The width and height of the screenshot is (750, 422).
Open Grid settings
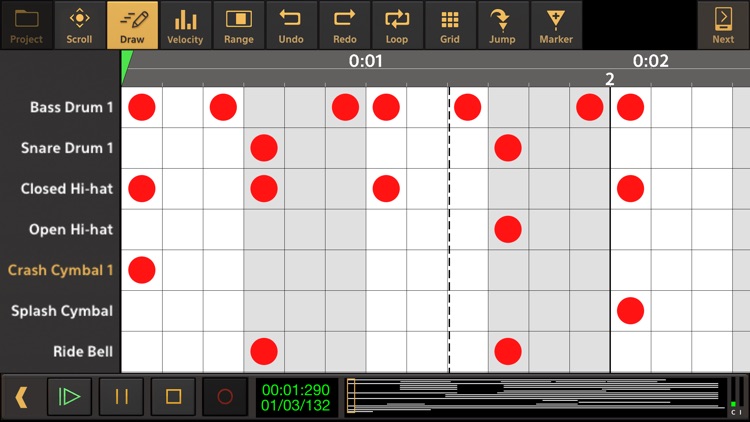[450, 25]
